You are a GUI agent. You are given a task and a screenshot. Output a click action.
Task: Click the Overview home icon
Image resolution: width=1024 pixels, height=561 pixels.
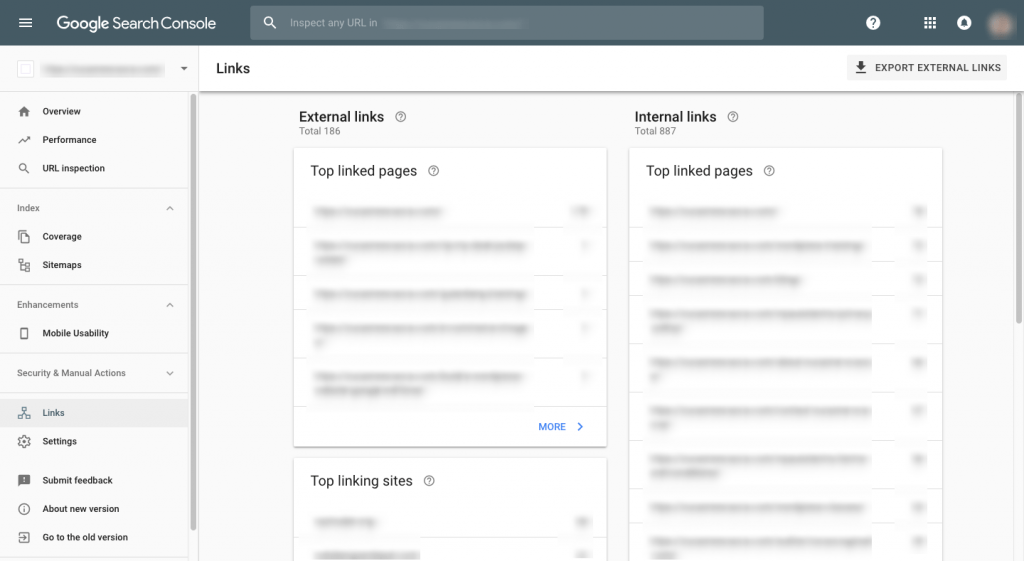click(x=24, y=112)
